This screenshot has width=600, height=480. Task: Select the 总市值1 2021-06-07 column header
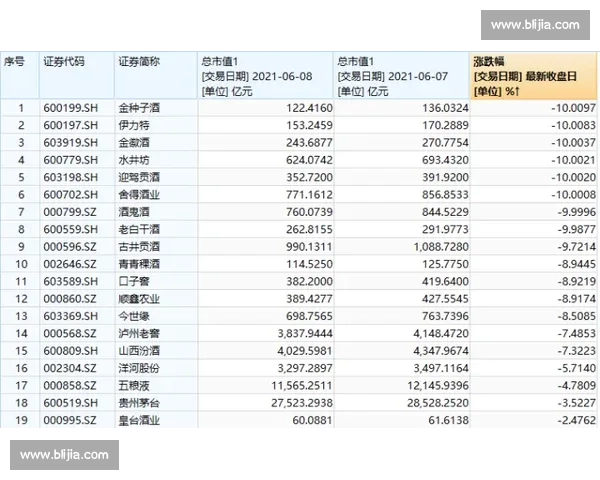(401, 76)
